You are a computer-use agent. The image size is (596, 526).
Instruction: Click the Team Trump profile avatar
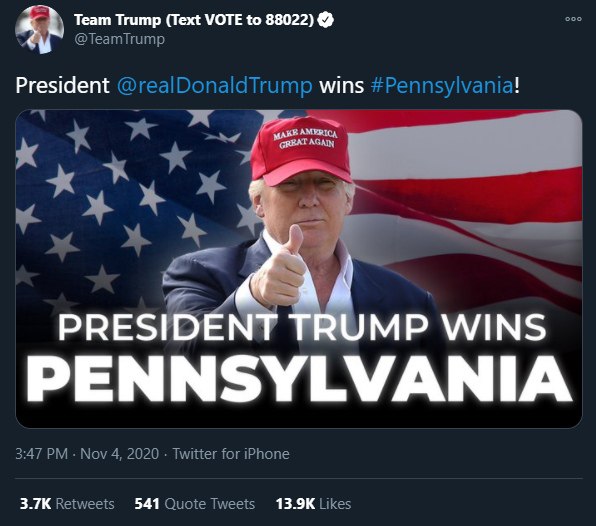pos(39,29)
